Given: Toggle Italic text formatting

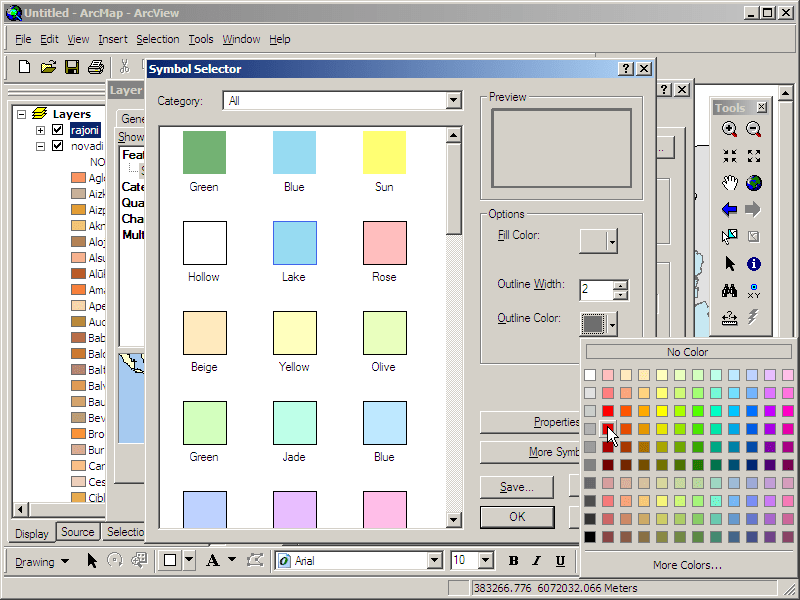Looking at the screenshot, I should [537, 561].
